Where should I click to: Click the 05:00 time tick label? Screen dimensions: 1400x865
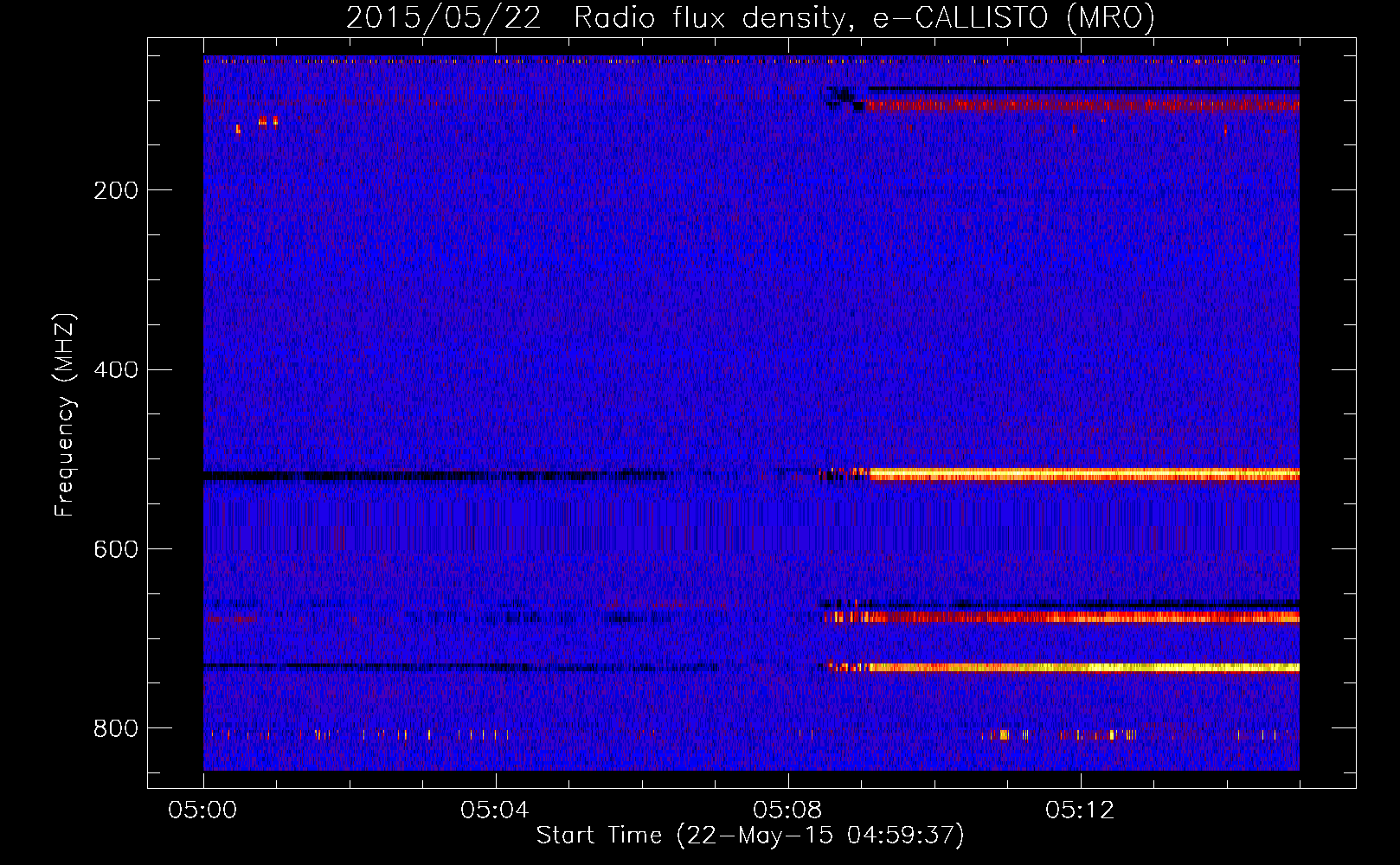(x=202, y=810)
